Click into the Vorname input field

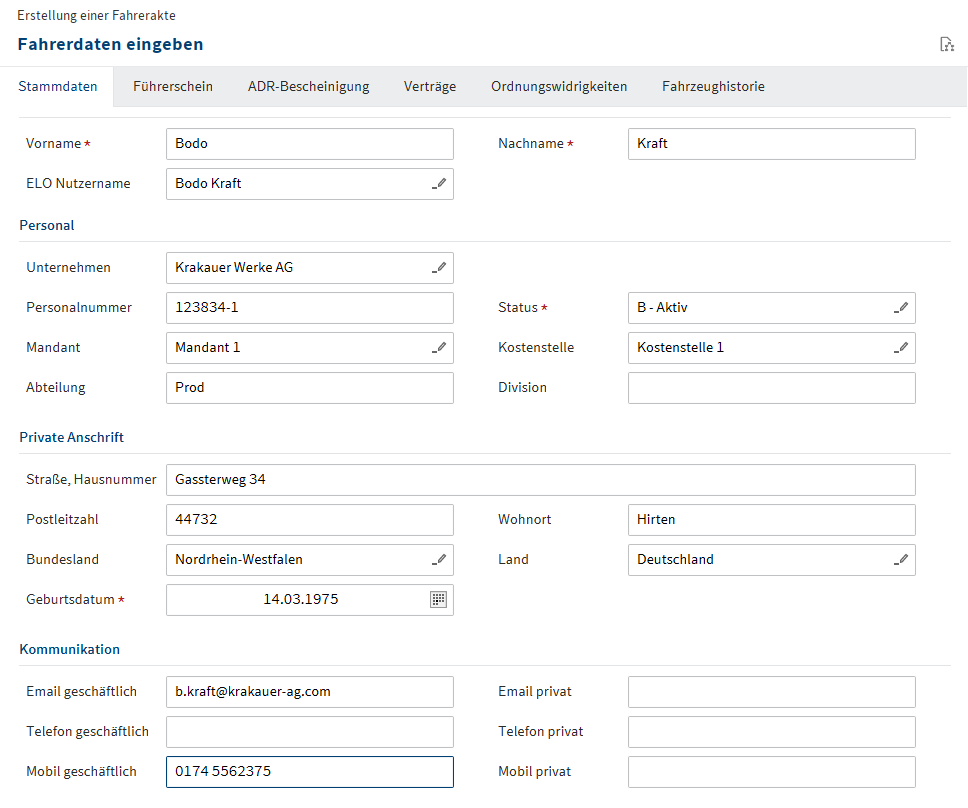coord(309,144)
